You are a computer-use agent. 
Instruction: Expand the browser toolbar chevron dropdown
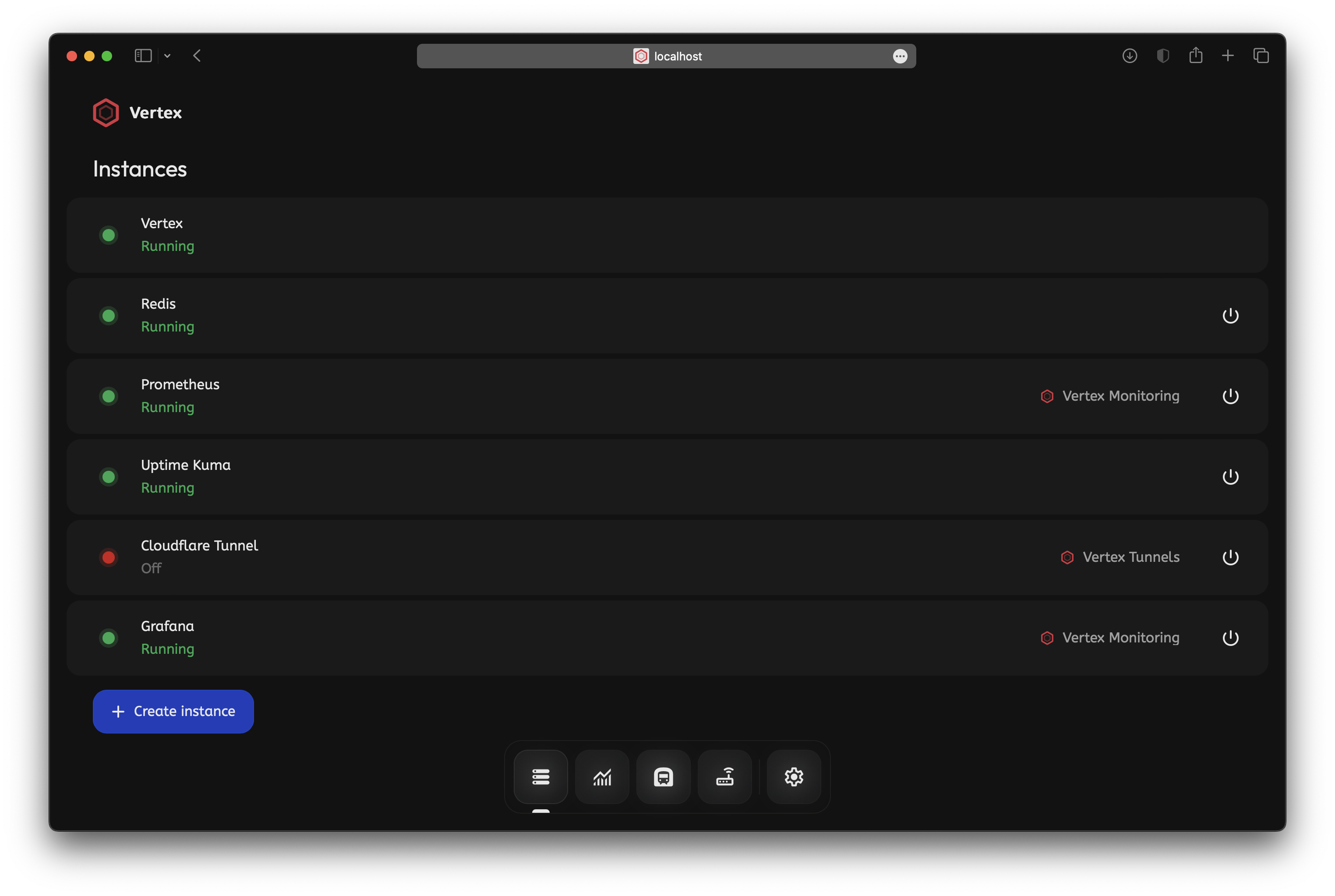pos(167,56)
